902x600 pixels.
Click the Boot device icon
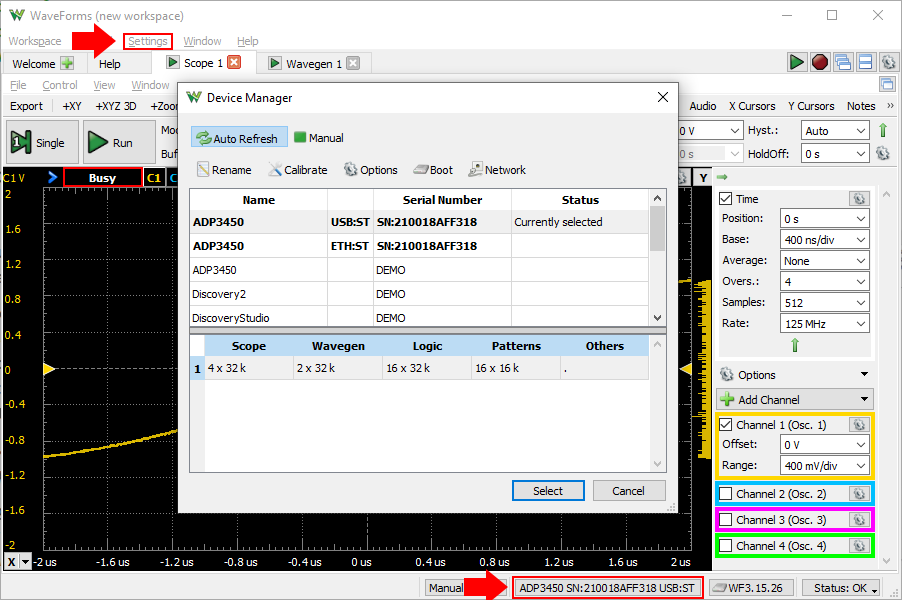click(x=421, y=170)
